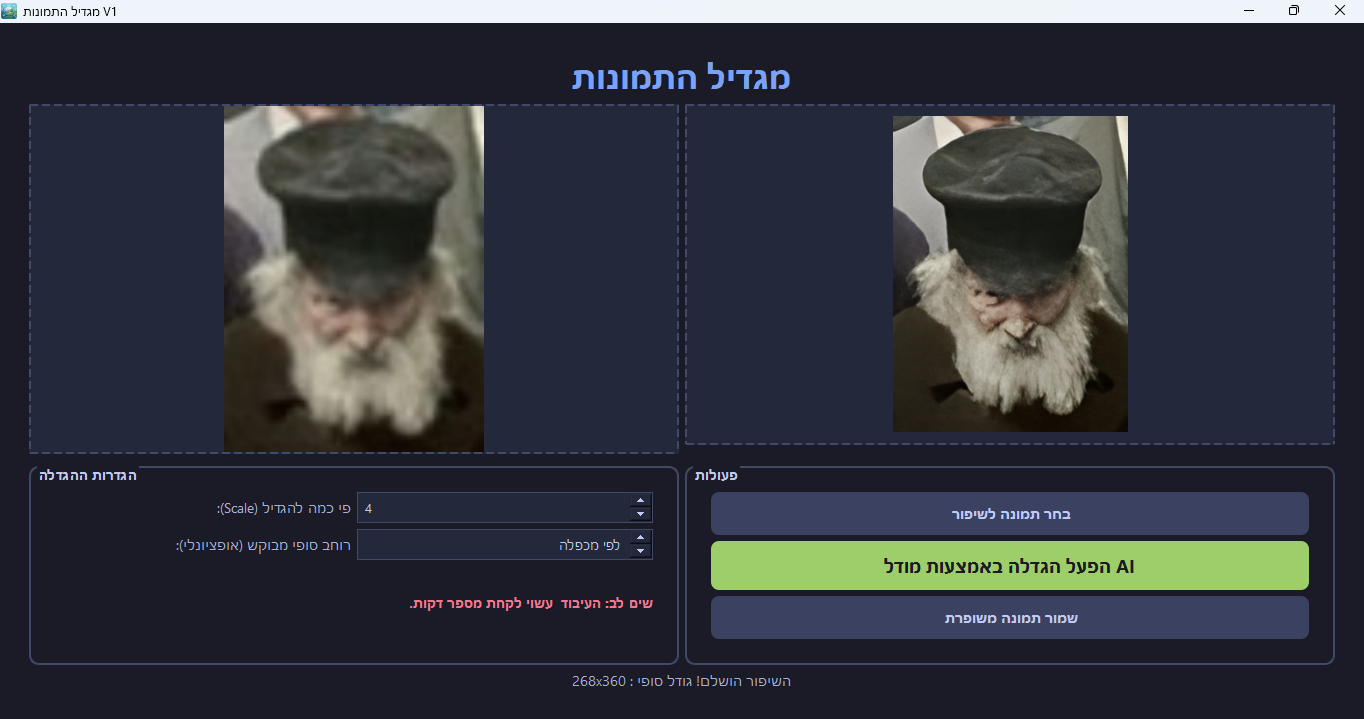
Task: Click the red processing-time warning note
Action: [531, 603]
